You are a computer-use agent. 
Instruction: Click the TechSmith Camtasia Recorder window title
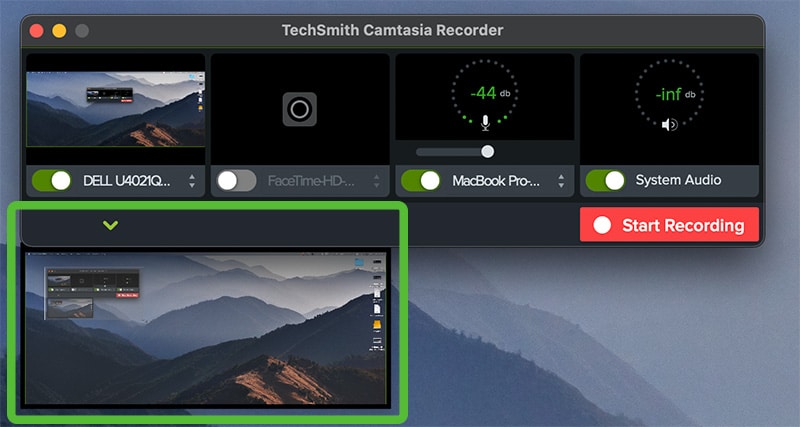pos(392,30)
